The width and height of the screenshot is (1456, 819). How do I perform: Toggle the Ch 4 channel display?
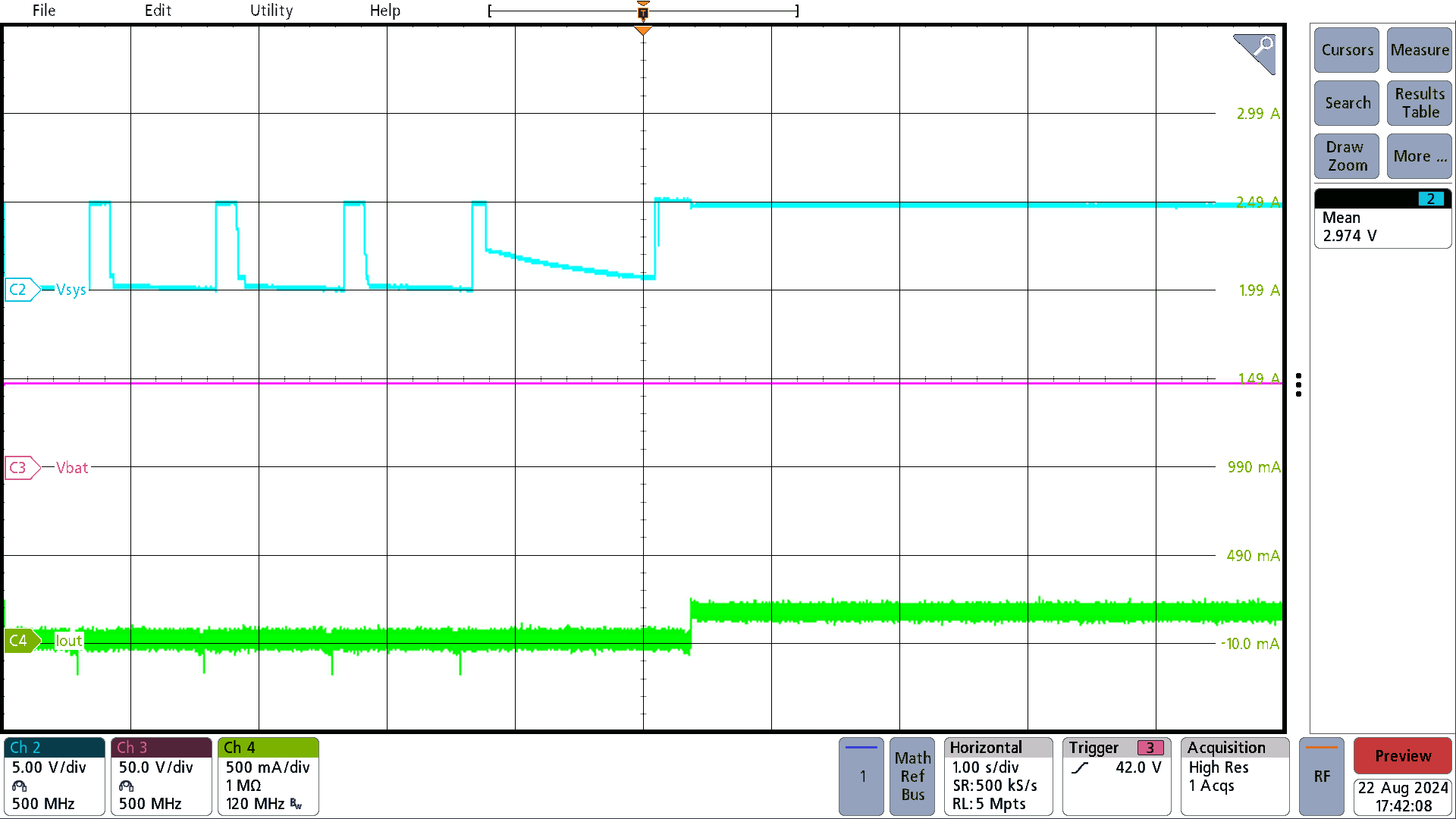pos(268,777)
